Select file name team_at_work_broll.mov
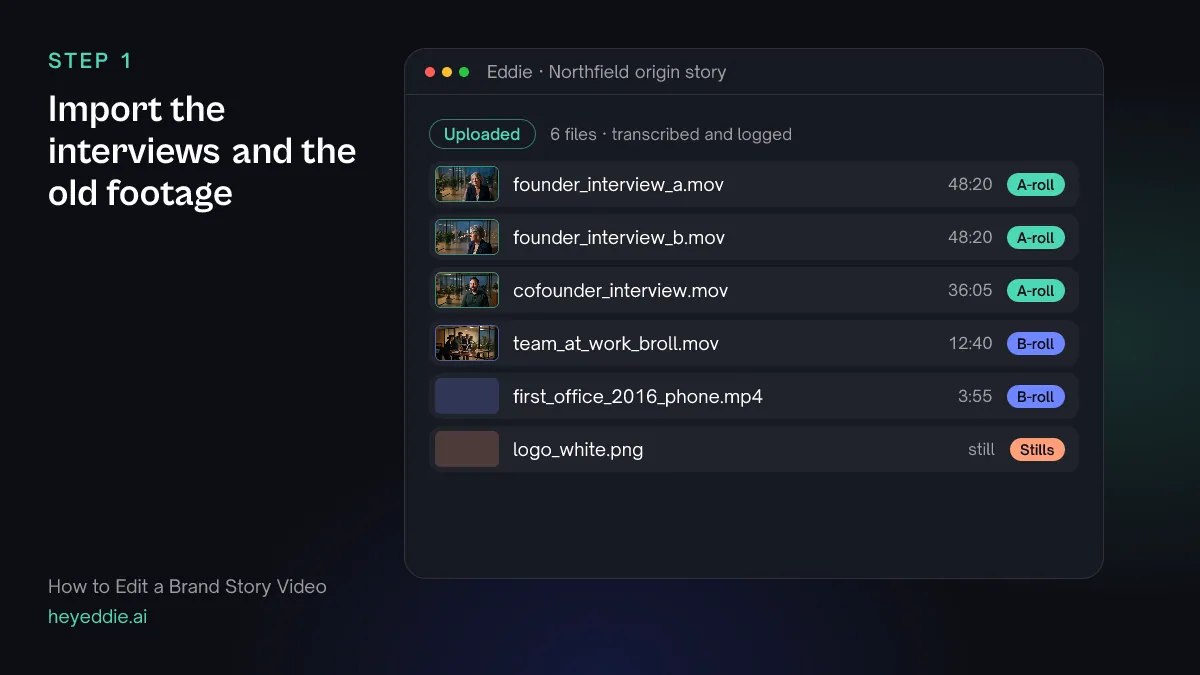The image size is (1200, 675). pyautogui.click(x=616, y=344)
